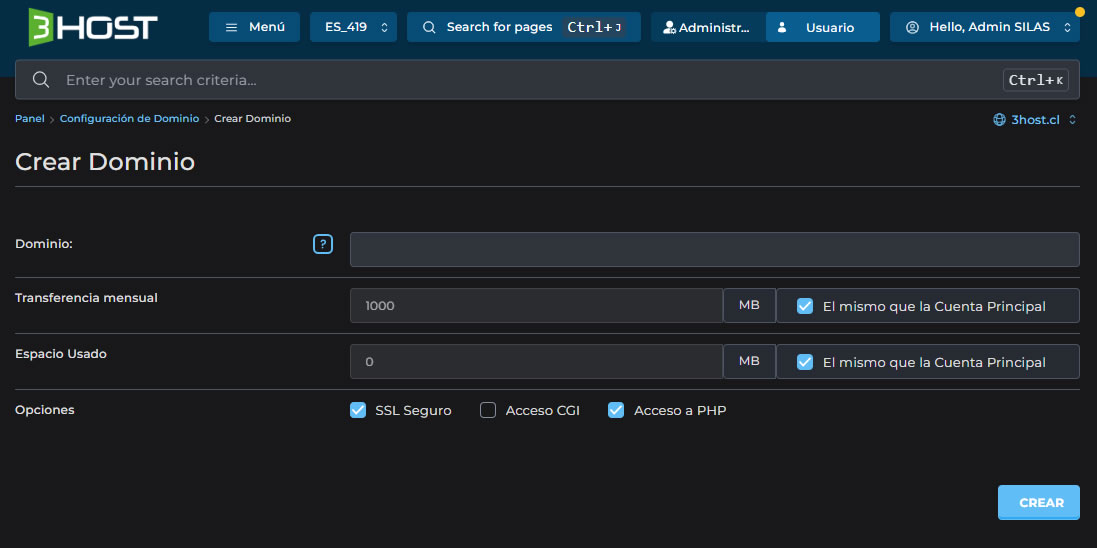
Task: Expand the 3host.cl domain selector
Action: (1035, 120)
